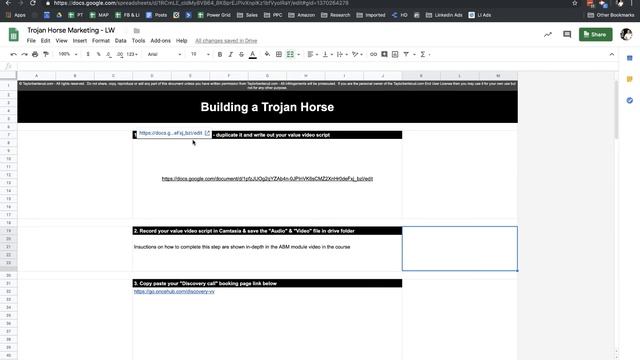Screen dimensions: 640x360
Task: Open horizontal align dropdown
Action: click(313, 54)
